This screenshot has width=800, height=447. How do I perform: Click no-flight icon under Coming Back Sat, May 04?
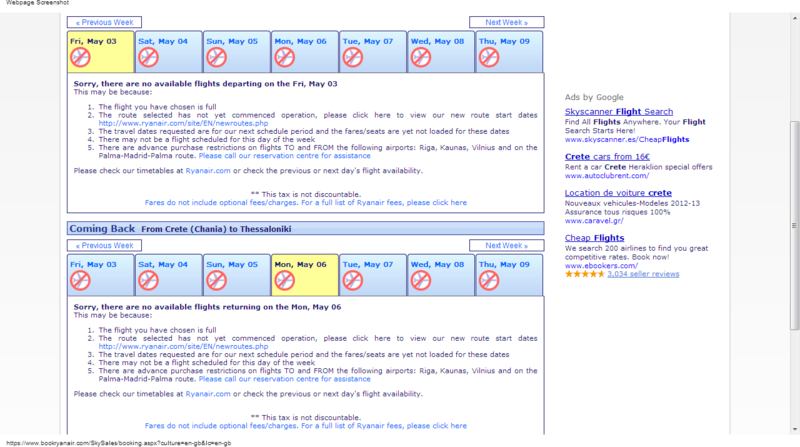(x=148, y=280)
